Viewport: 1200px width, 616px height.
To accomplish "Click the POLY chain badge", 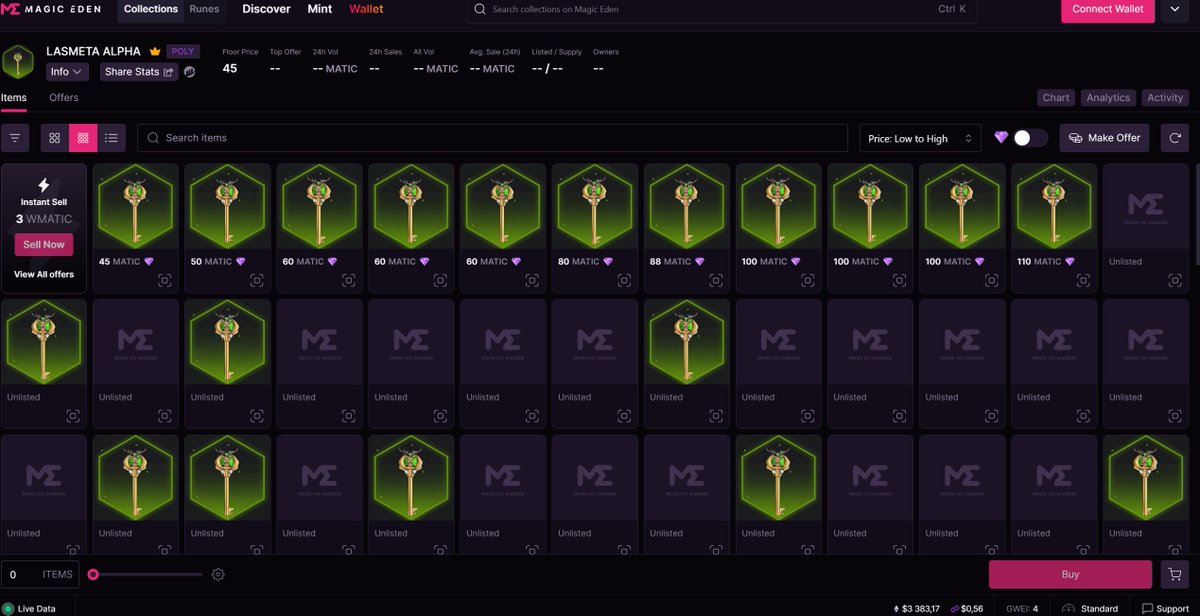I will click(x=184, y=51).
